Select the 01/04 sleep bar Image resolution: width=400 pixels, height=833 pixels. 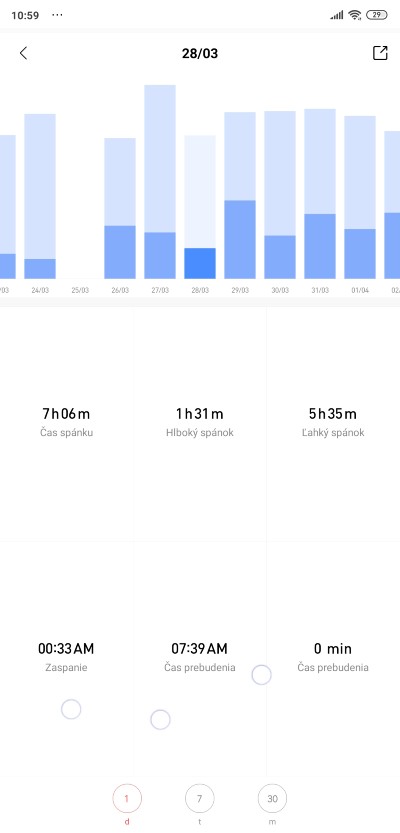click(360, 197)
